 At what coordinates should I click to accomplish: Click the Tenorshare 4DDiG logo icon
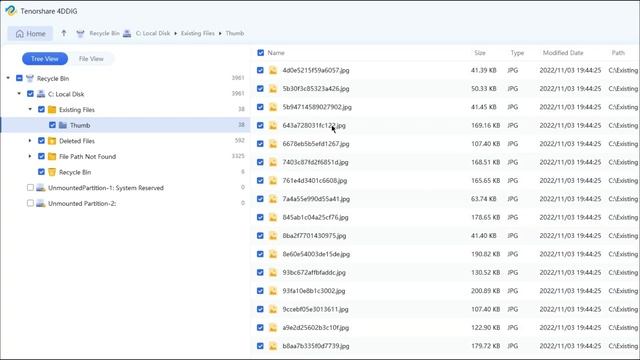click(11, 11)
